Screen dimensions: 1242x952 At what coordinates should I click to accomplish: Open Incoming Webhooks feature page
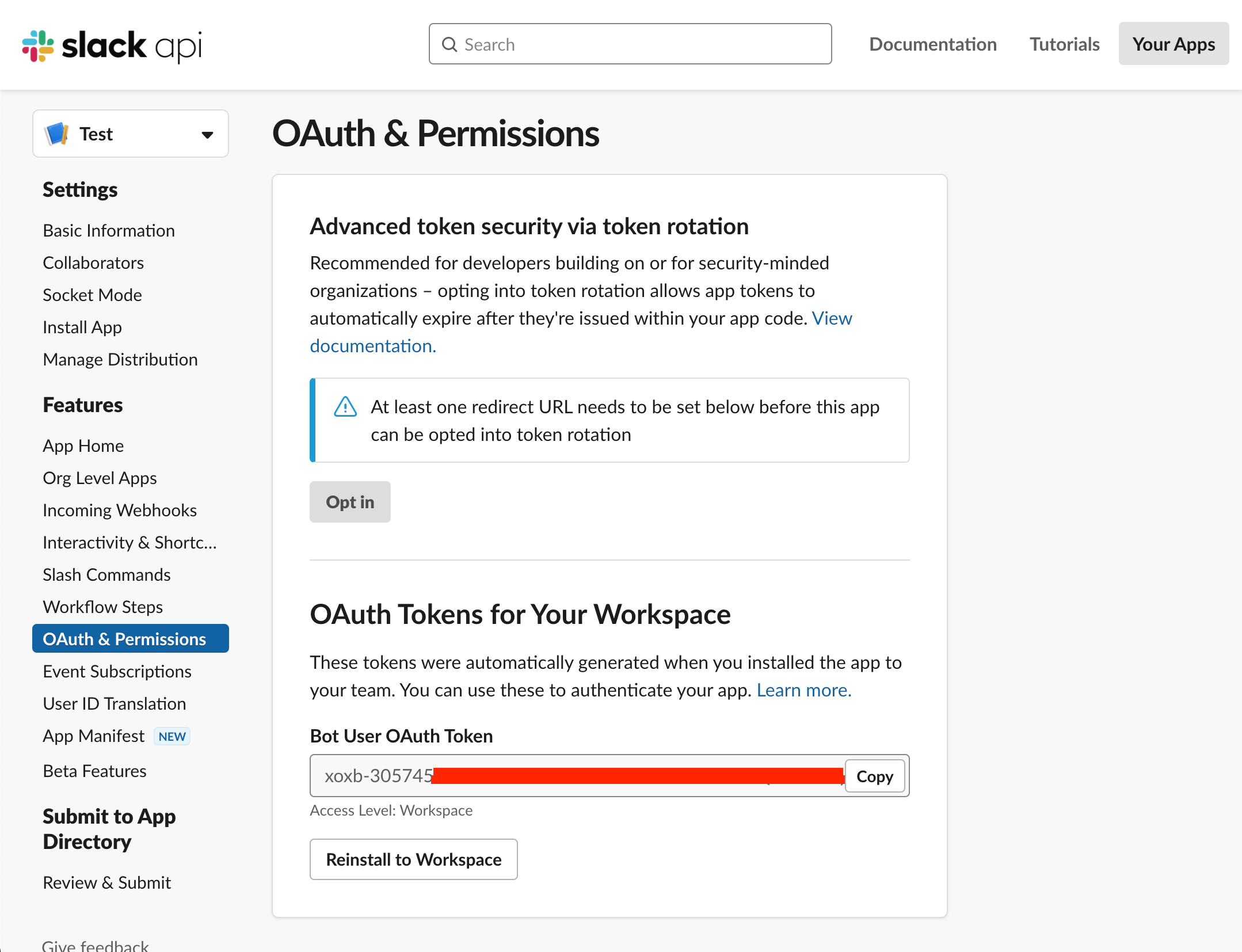(120, 511)
